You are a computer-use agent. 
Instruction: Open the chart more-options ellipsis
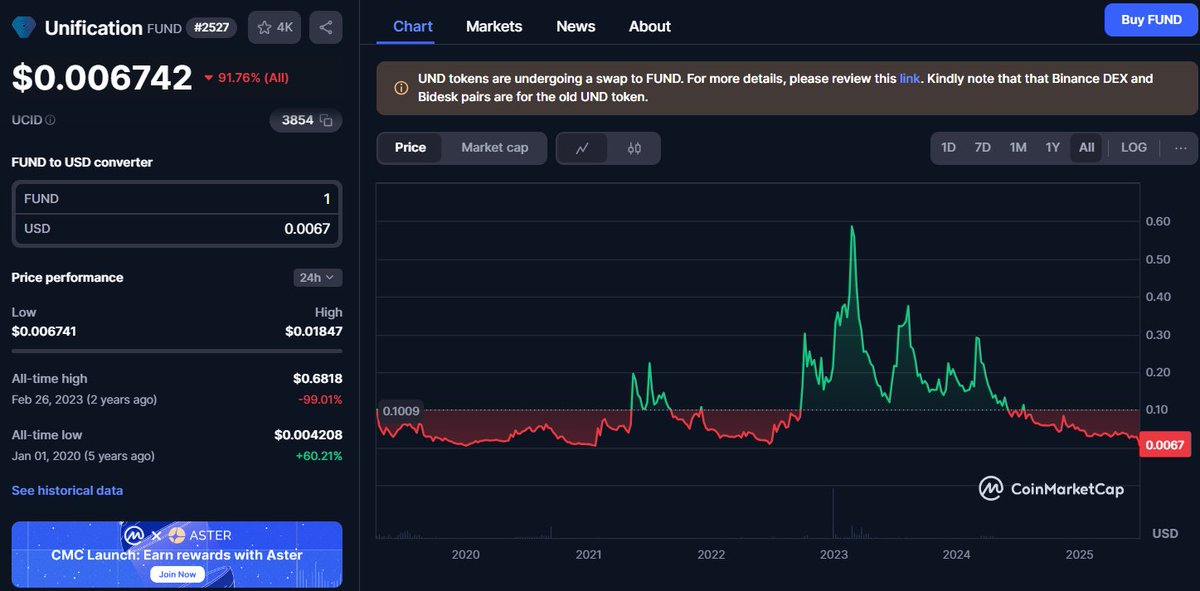point(1180,147)
